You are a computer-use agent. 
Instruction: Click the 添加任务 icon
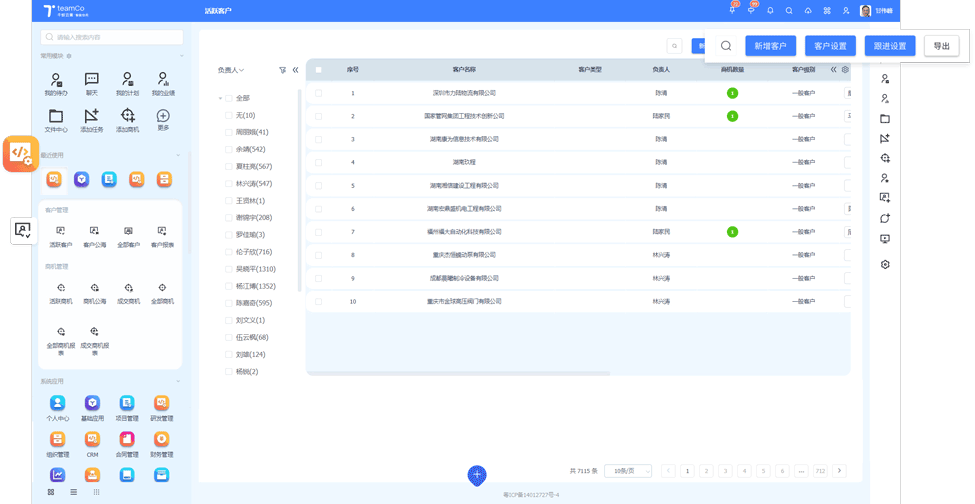(x=91, y=120)
